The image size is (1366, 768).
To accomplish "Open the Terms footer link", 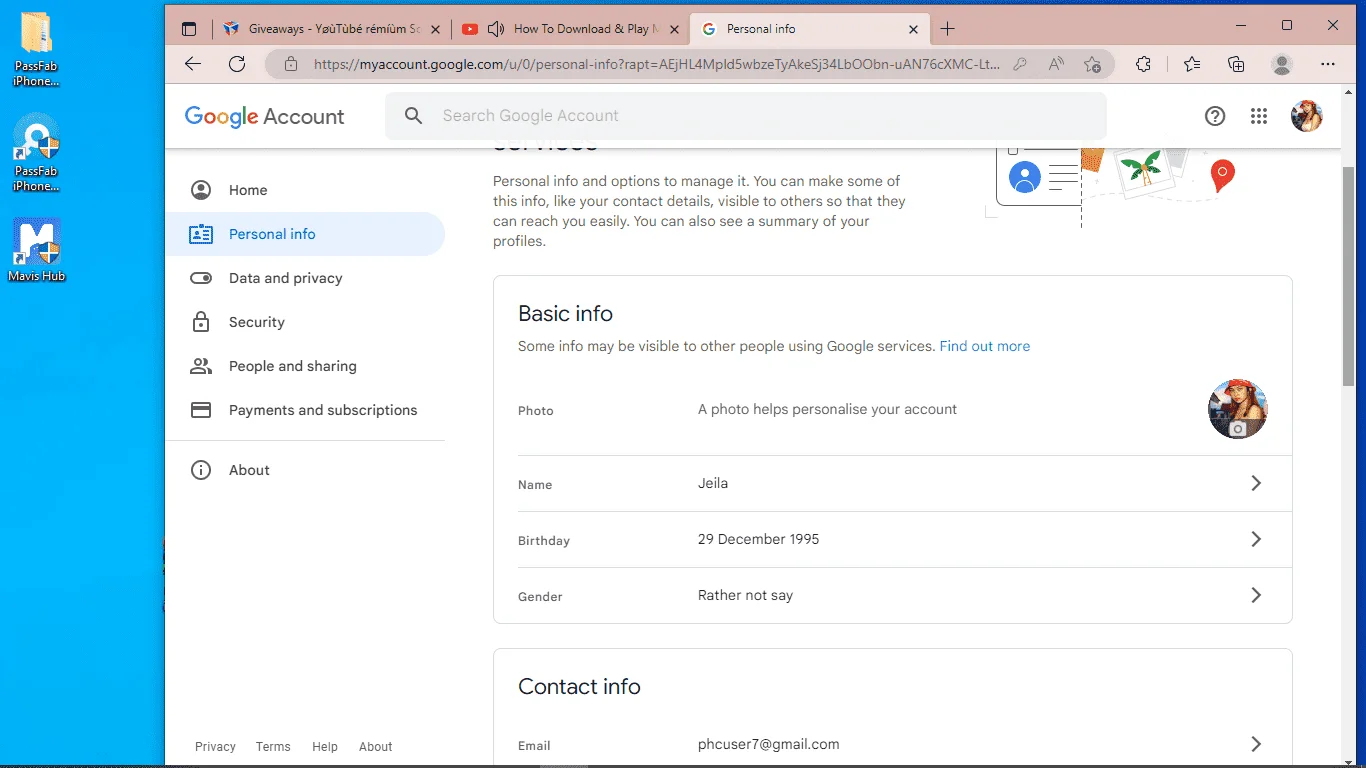I will 273,747.
